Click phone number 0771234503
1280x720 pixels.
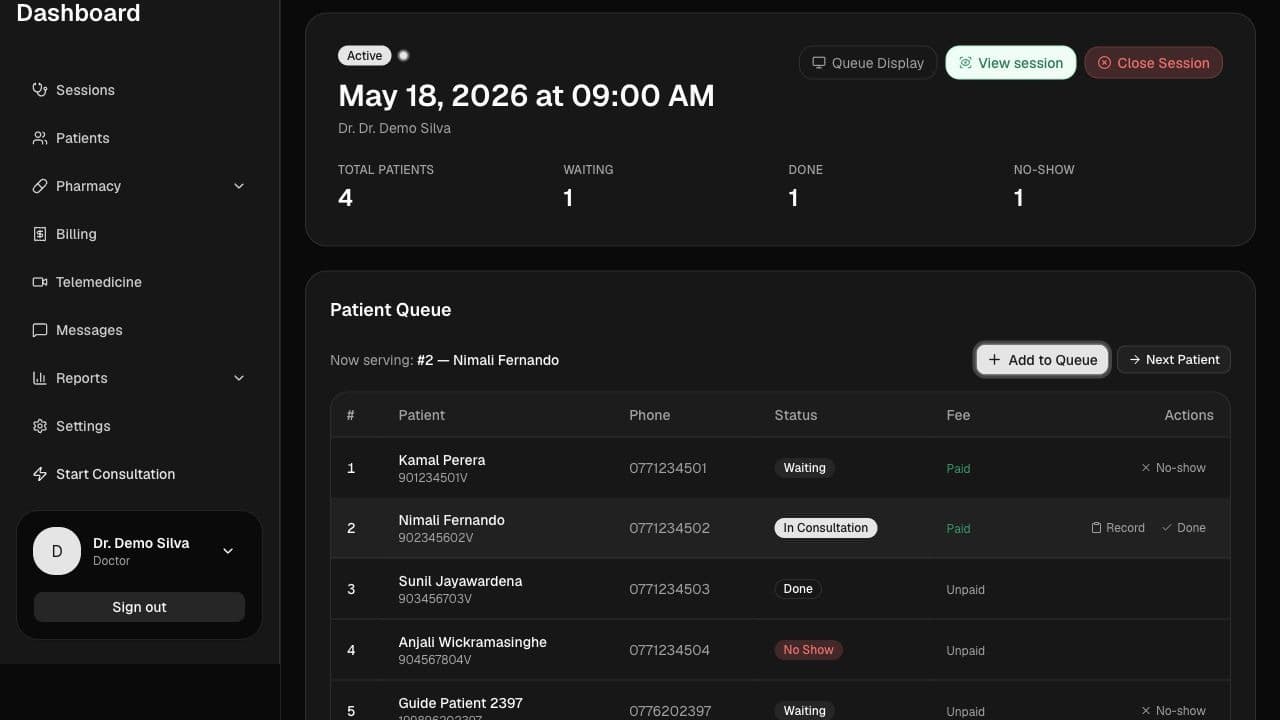click(669, 589)
